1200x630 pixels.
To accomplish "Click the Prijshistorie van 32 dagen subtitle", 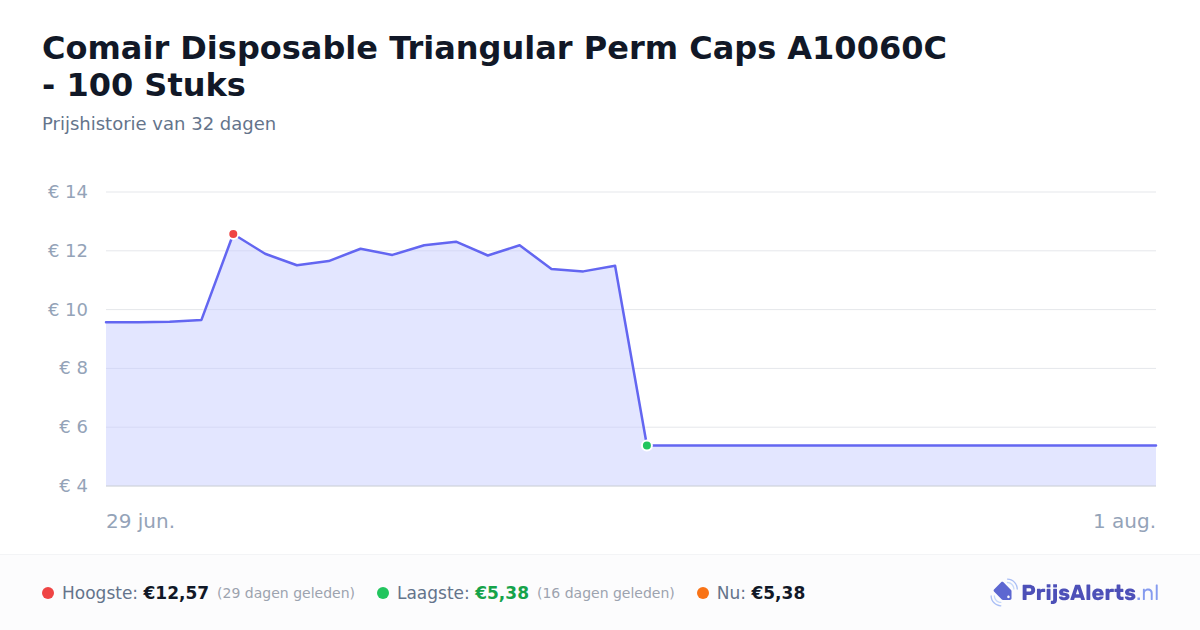I will [159, 124].
